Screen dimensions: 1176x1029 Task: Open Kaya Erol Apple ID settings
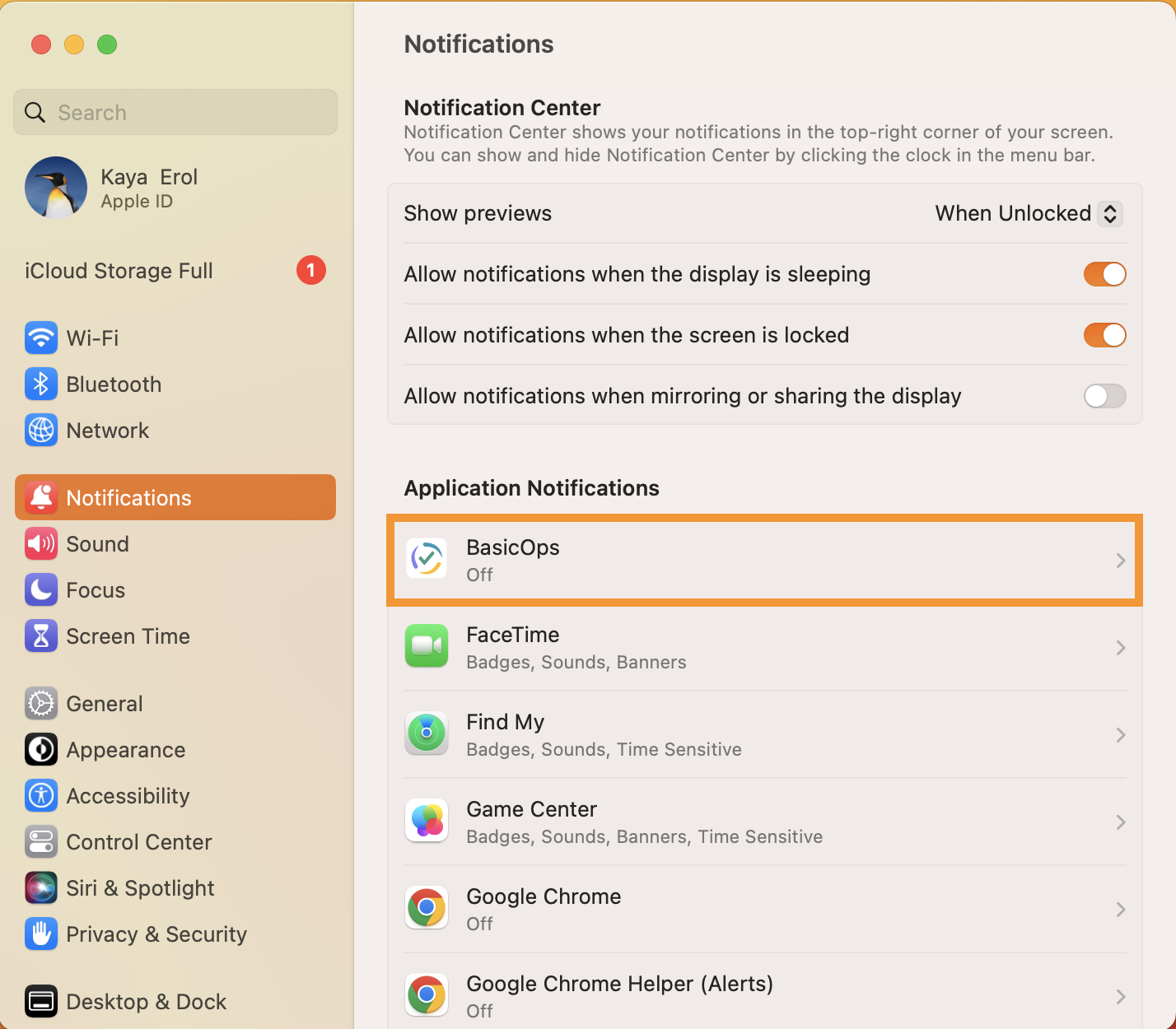[175, 188]
